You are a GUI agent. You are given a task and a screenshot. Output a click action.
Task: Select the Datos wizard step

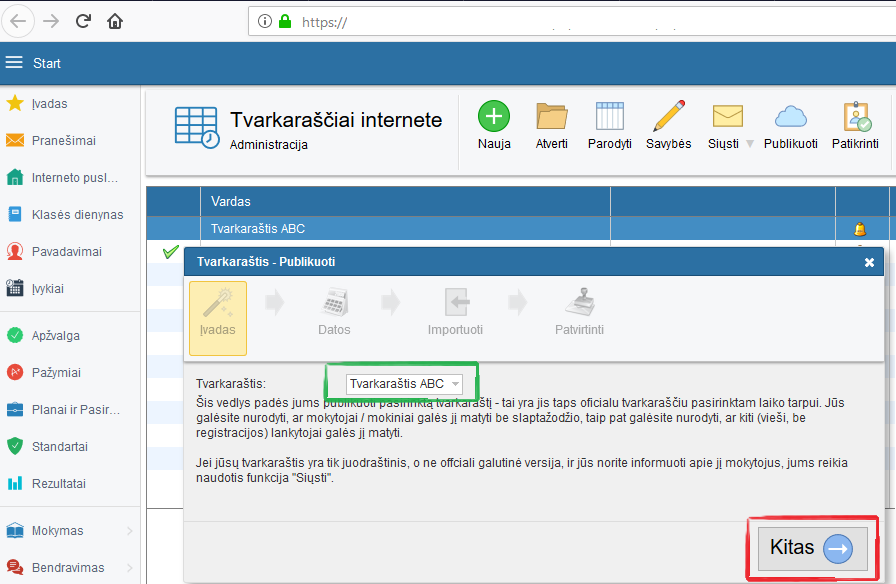(x=334, y=312)
